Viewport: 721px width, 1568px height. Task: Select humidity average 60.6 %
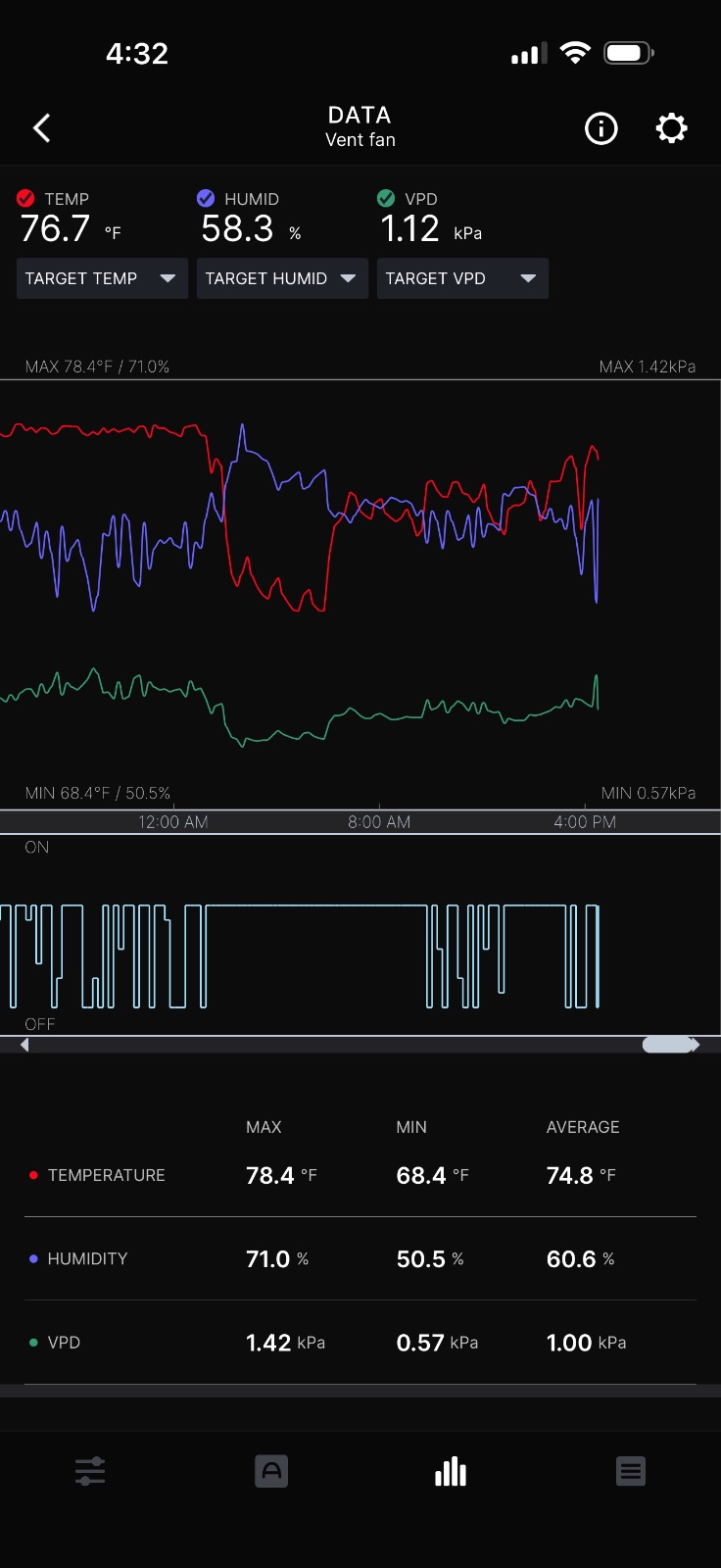tap(581, 1258)
